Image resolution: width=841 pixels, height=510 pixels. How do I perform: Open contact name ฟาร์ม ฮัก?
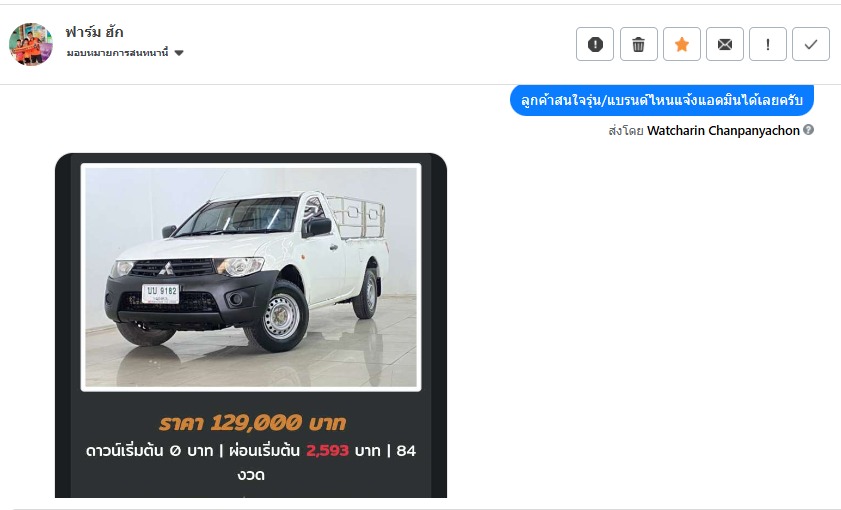tap(94, 32)
